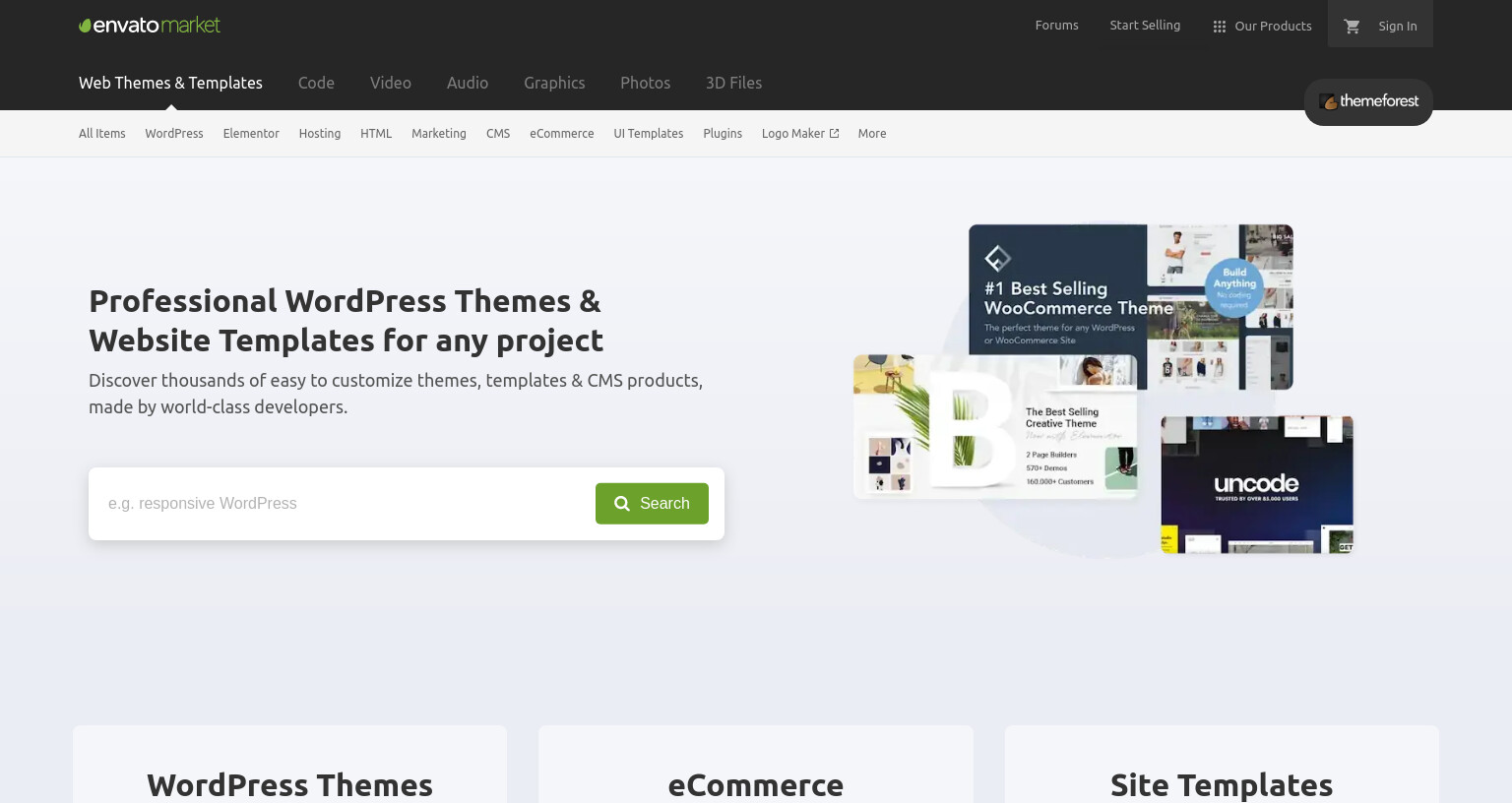The image size is (1512, 803).
Task: Click the Logo Maker external link icon
Action: point(834,134)
